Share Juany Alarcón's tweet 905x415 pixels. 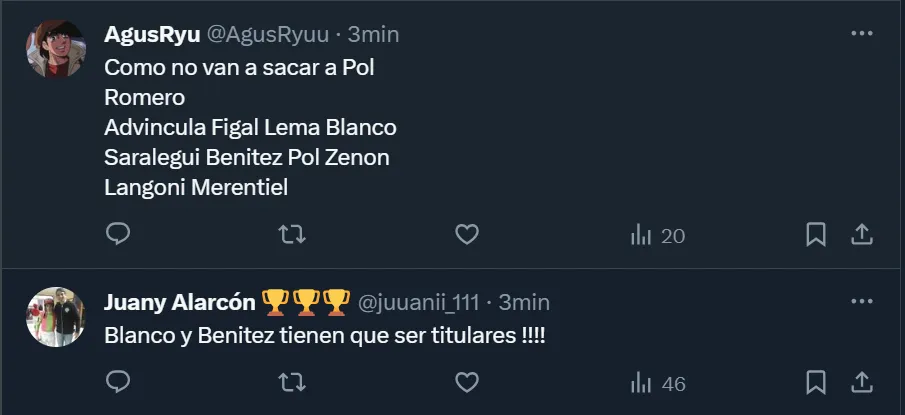coord(862,382)
